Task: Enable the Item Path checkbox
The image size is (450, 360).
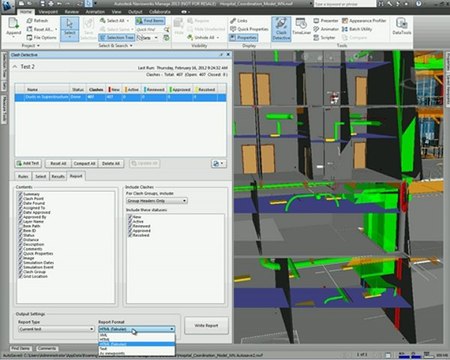Action: tap(20, 226)
